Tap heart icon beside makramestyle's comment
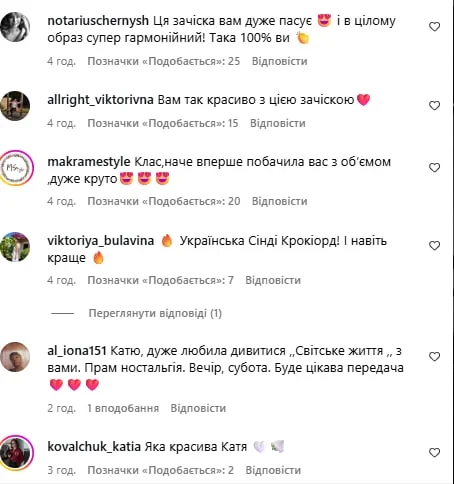The height and width of the screenshot is (484, 454). (x=434, y=168)
